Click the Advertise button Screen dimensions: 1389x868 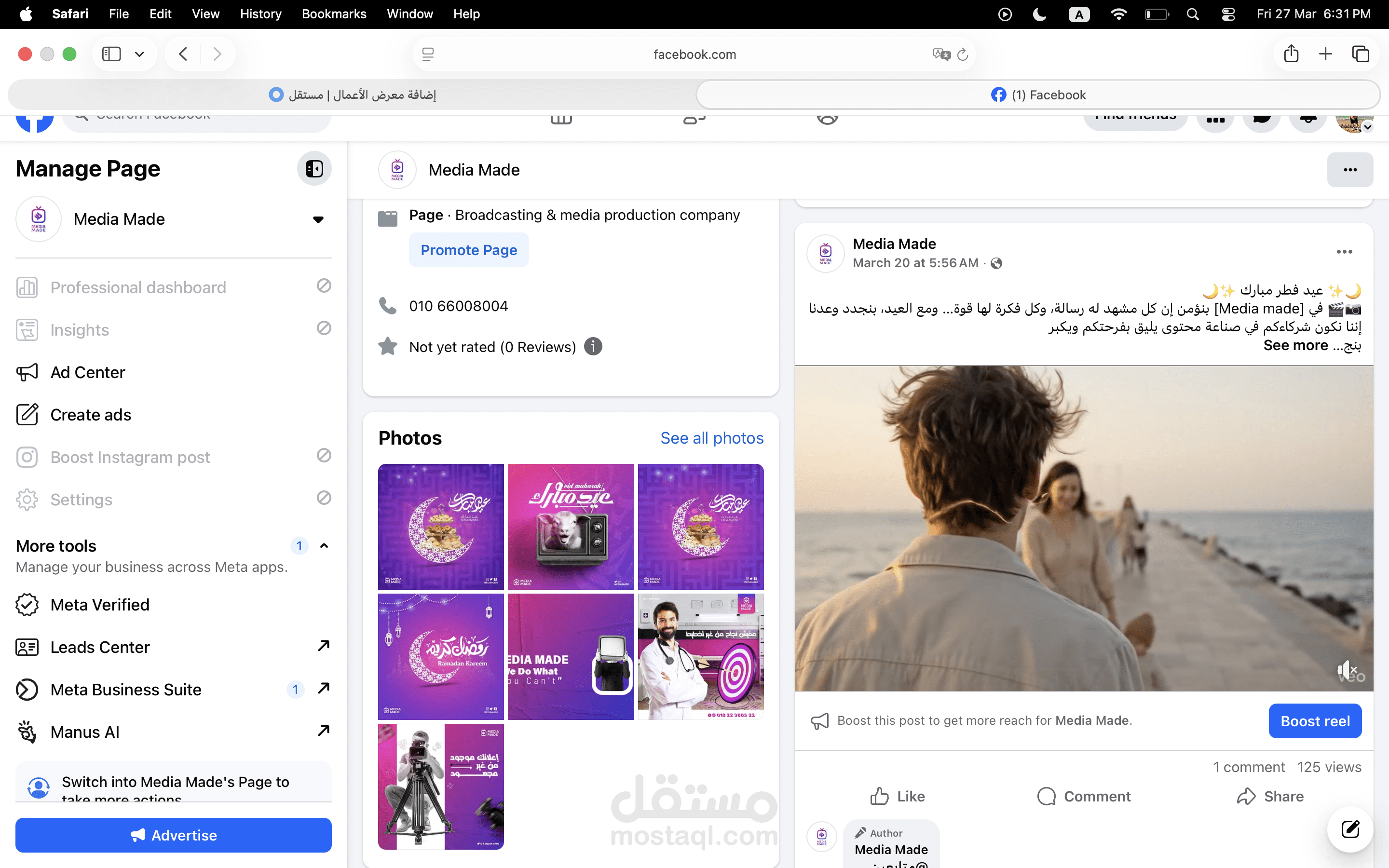[173, 835]
